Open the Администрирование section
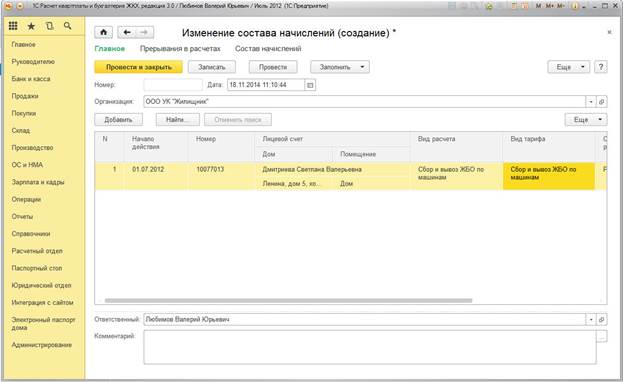Viewport: 623px width, 382px height. [x=42, y=345]
